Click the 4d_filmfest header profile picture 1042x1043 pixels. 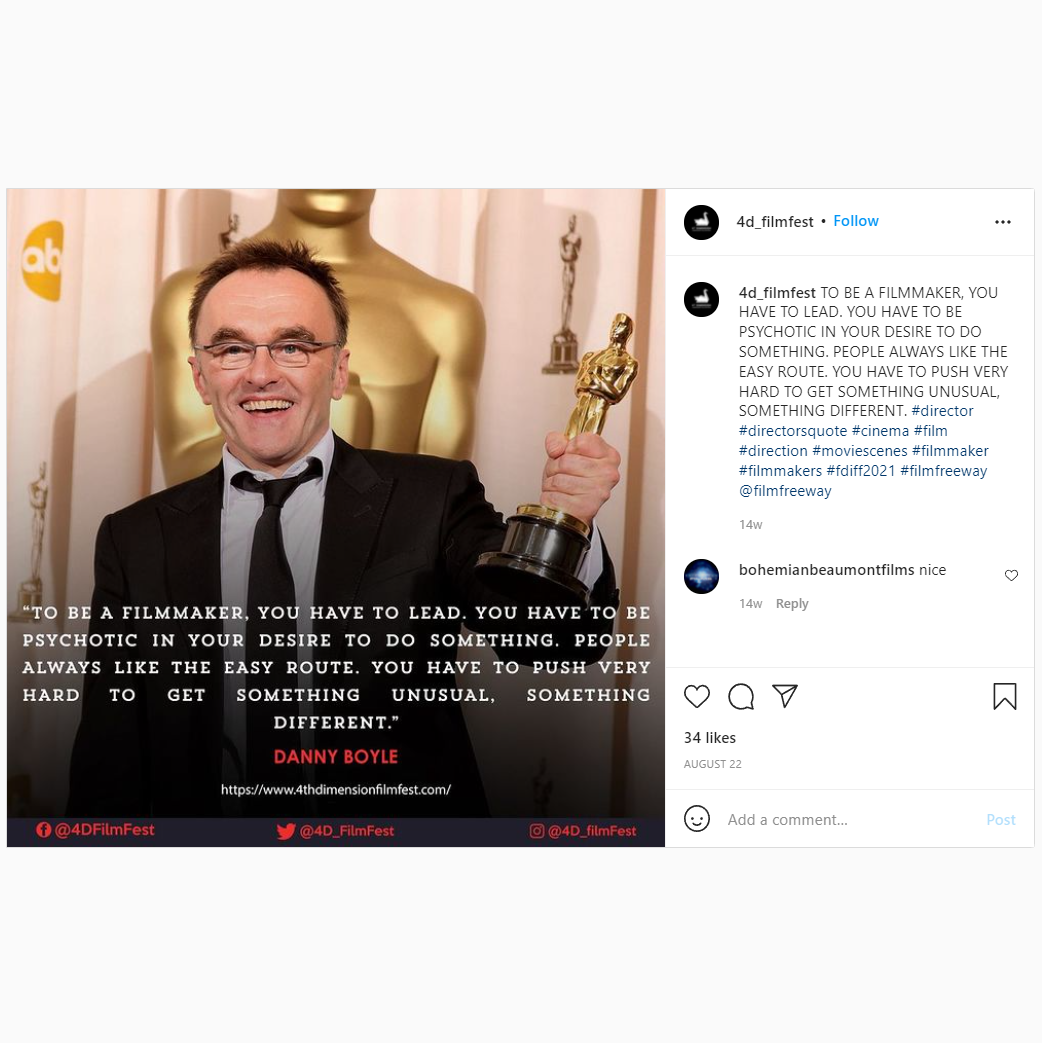pos(701,222)
